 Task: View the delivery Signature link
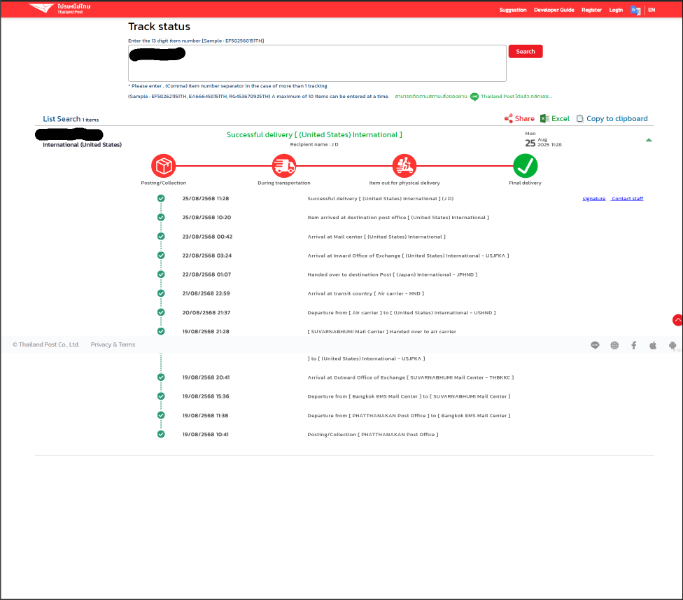(x=594, y=199)
